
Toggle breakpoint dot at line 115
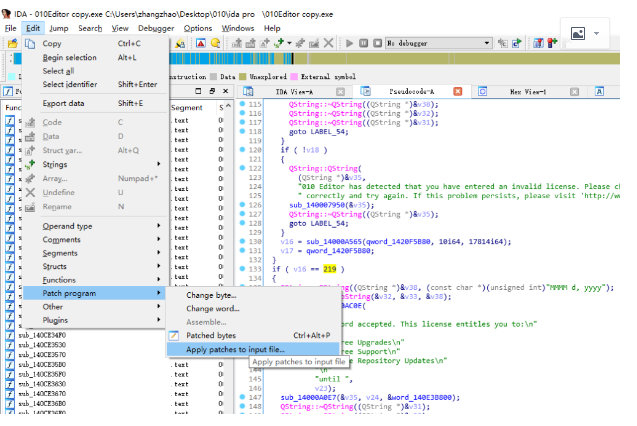click(243, 104)
